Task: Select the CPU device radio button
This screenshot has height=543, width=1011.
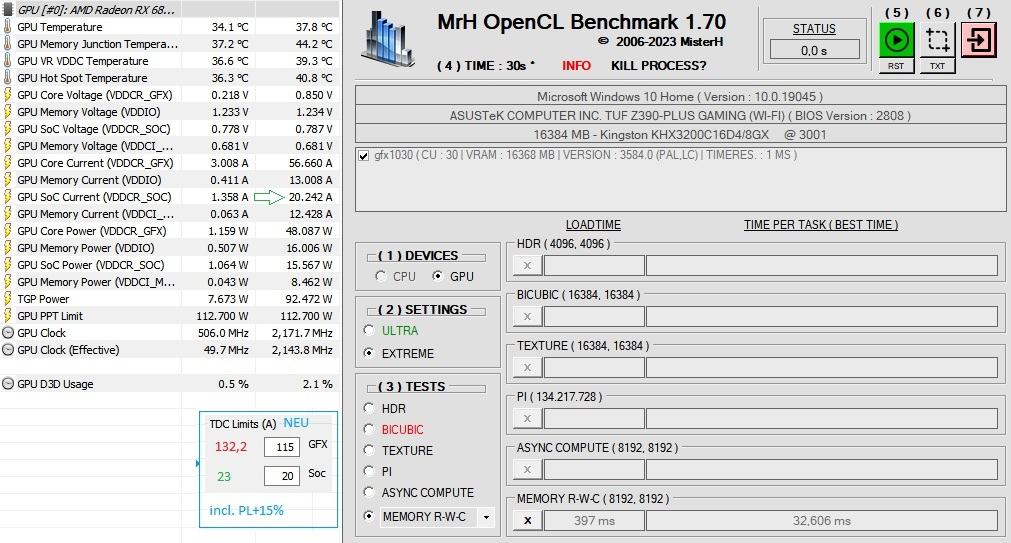Action: [x=380, y=276]
